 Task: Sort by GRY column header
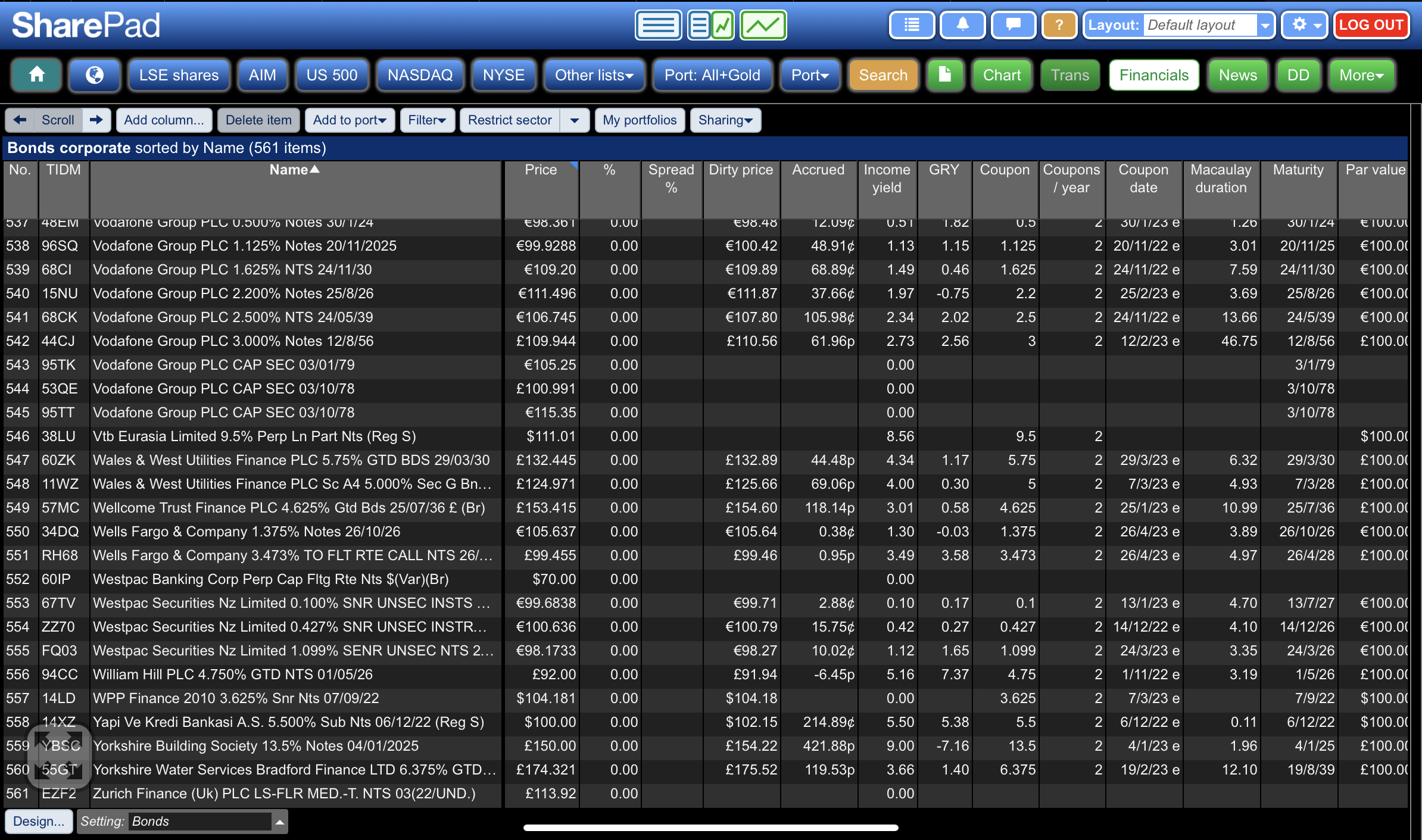coord(944,189)
